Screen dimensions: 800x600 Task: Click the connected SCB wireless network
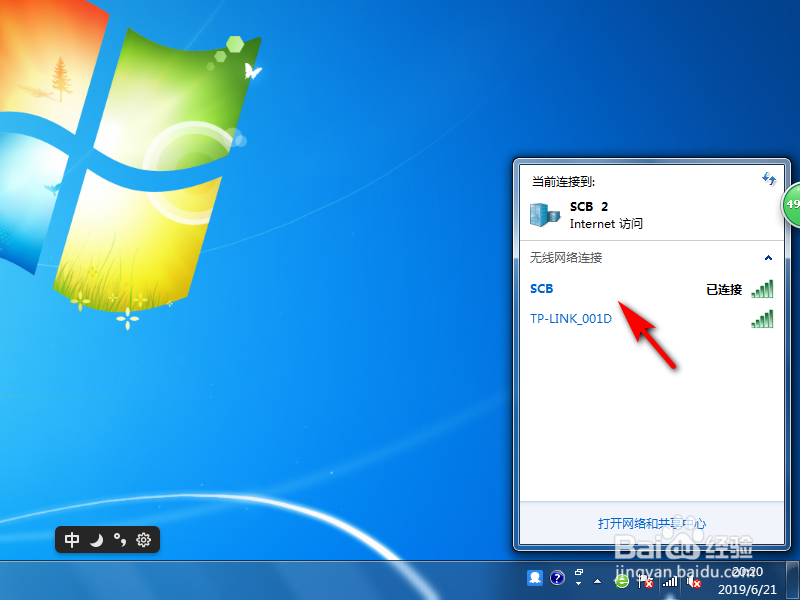pos(652,289)
